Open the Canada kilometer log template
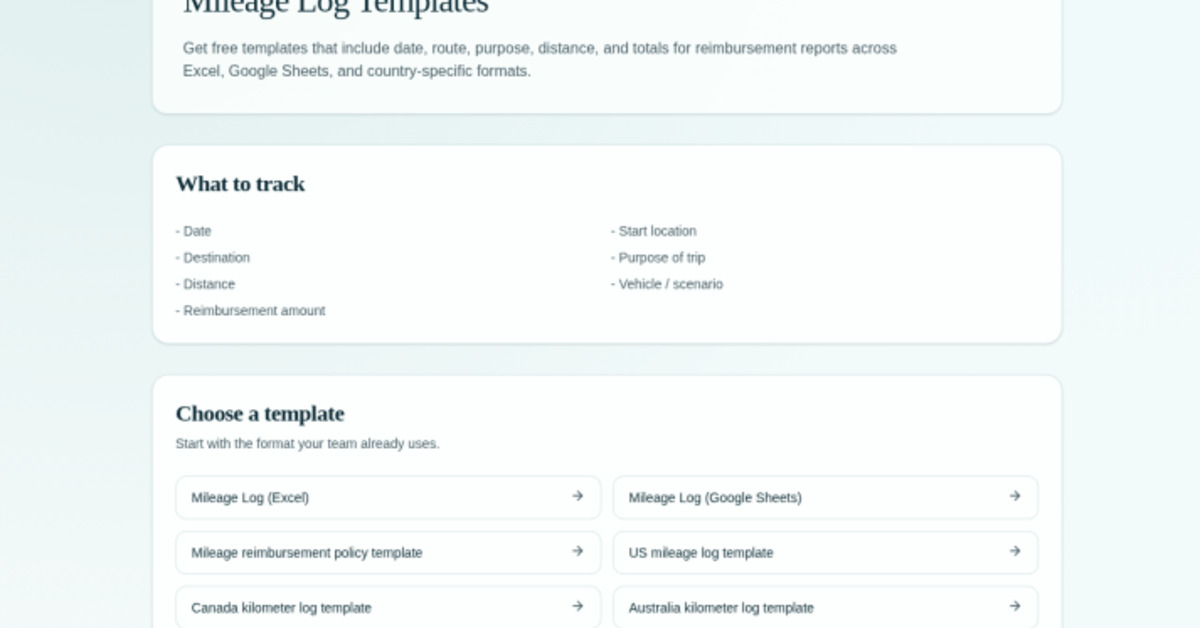1200x628 pixels. pos(388,607)
